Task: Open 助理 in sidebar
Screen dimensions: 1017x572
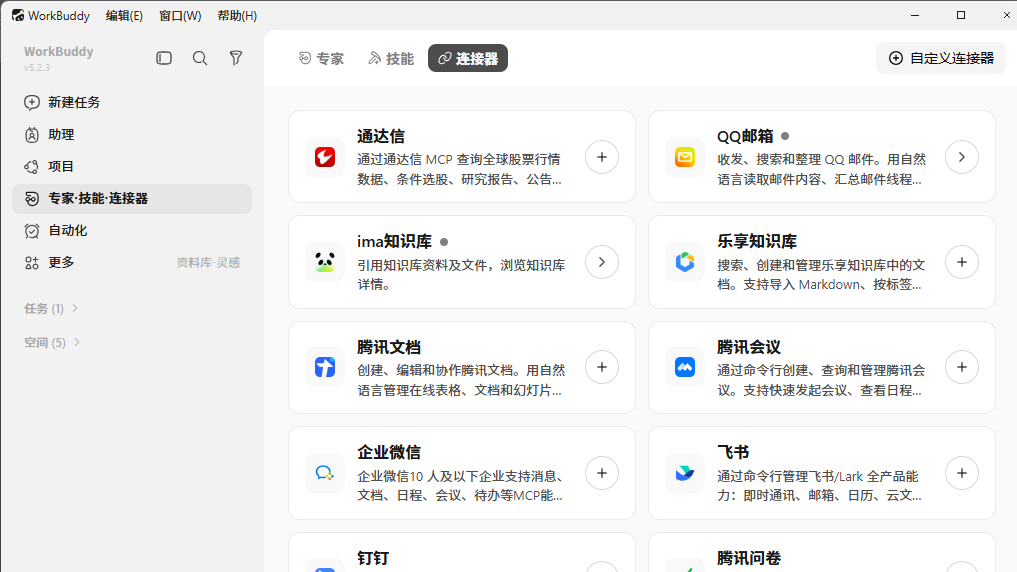Action: (132, 135)
